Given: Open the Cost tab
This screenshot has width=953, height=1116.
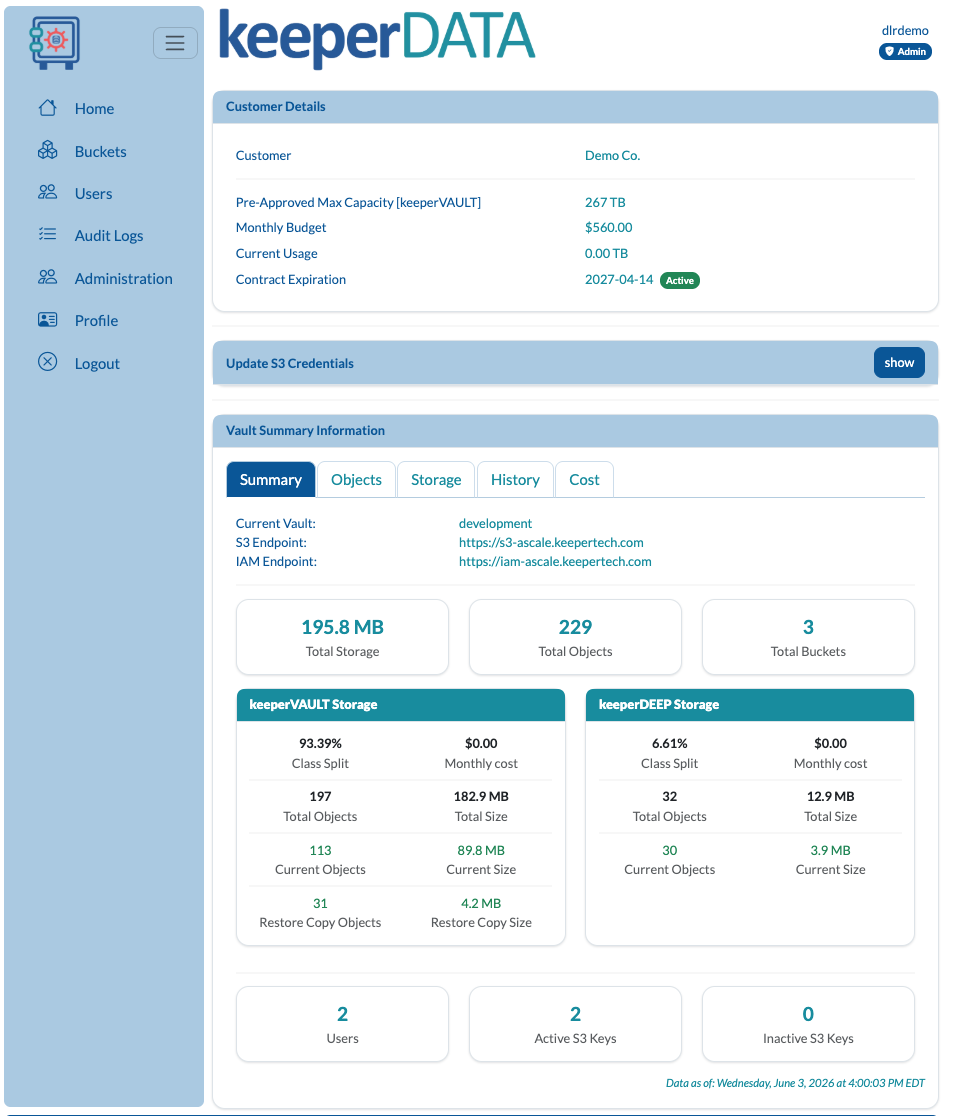Looking at the screenshot, I should (584, 479).
